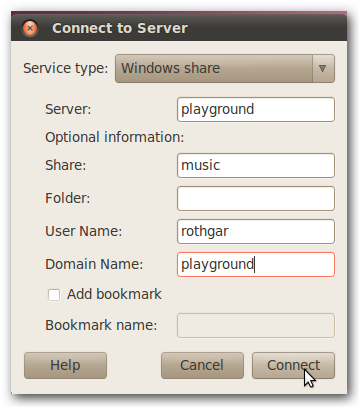
Task: Enable the Add bookmark checkbox
Action: pyautogui.click(x=54, y=295)
